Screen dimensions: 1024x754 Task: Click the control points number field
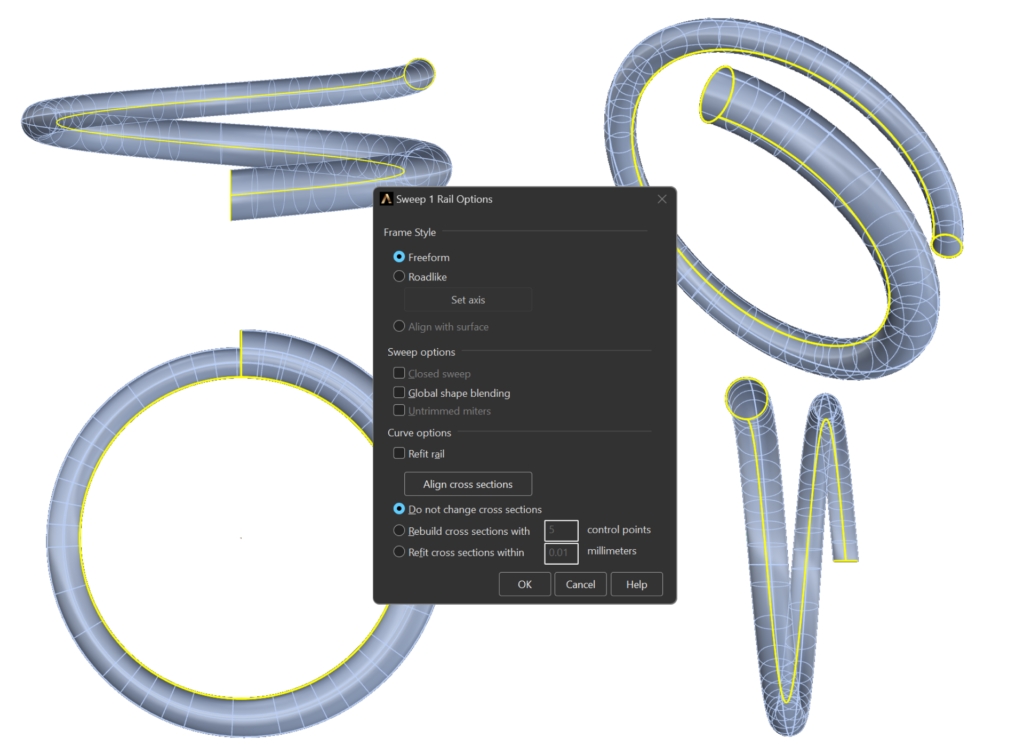pos(561,531)
